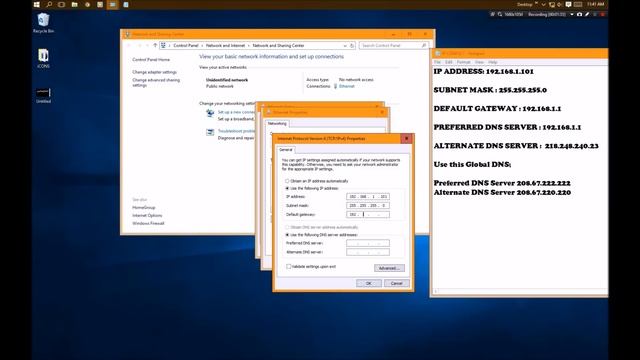The width and height of the screenshot is (640, 360).
Task: Click the Desktop toolbar label in taskbar
Action: pos(524,4)
